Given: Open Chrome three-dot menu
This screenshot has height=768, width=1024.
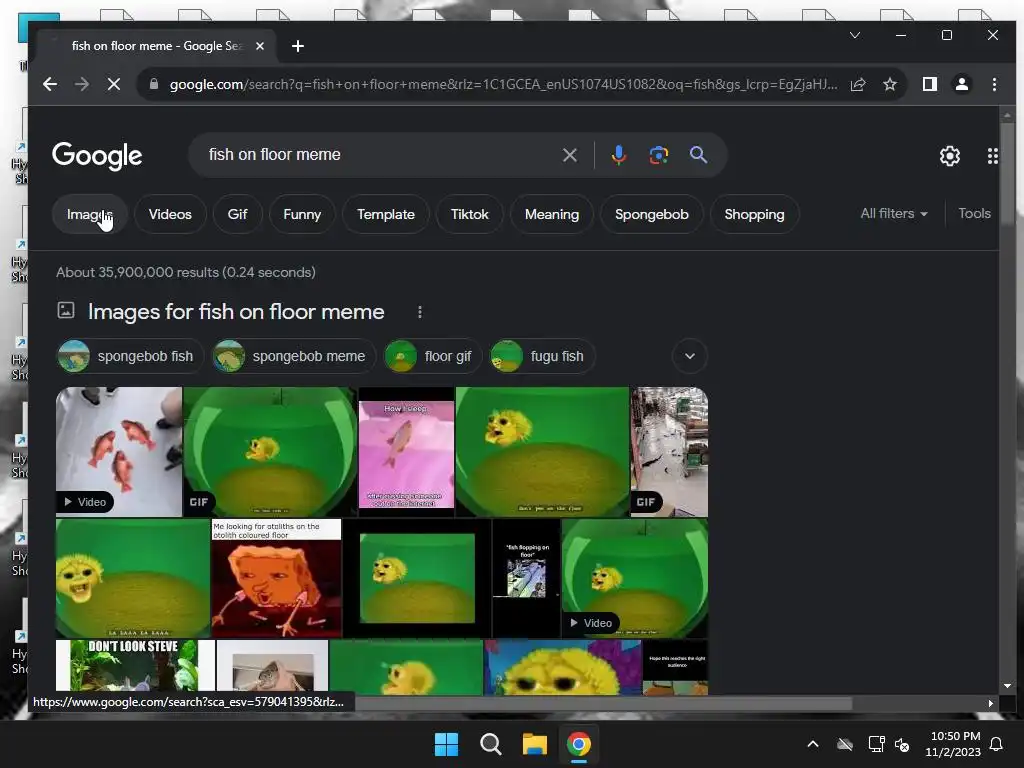Looking at the screenshot, I should 994,84.
